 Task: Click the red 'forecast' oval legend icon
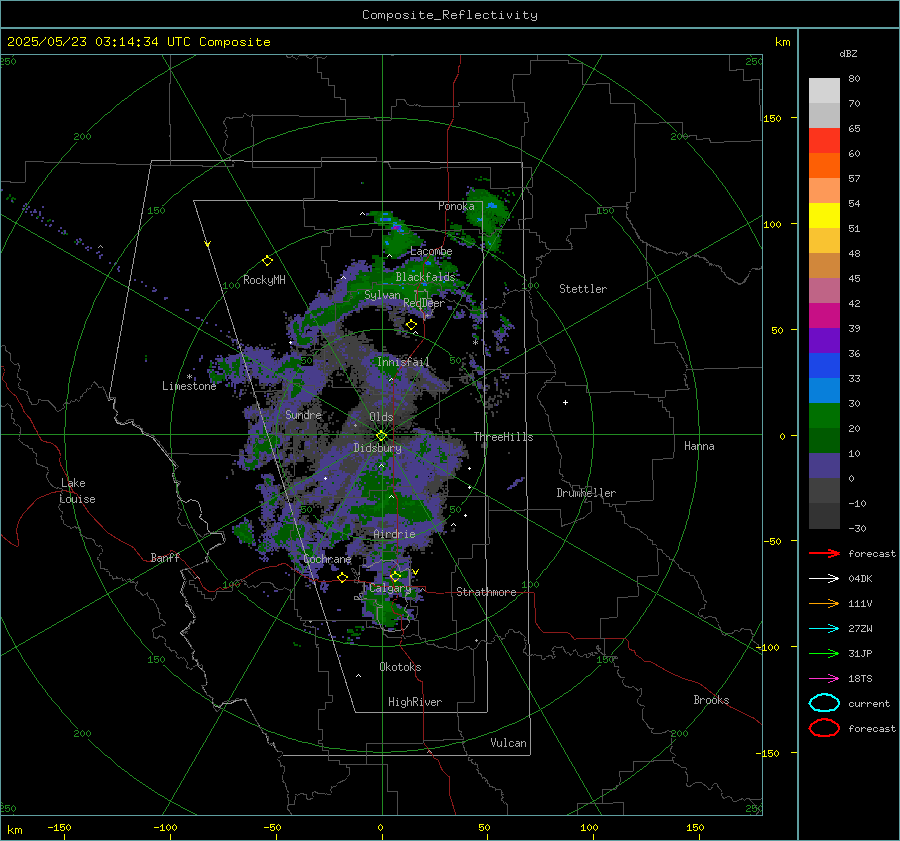point(824,728)
